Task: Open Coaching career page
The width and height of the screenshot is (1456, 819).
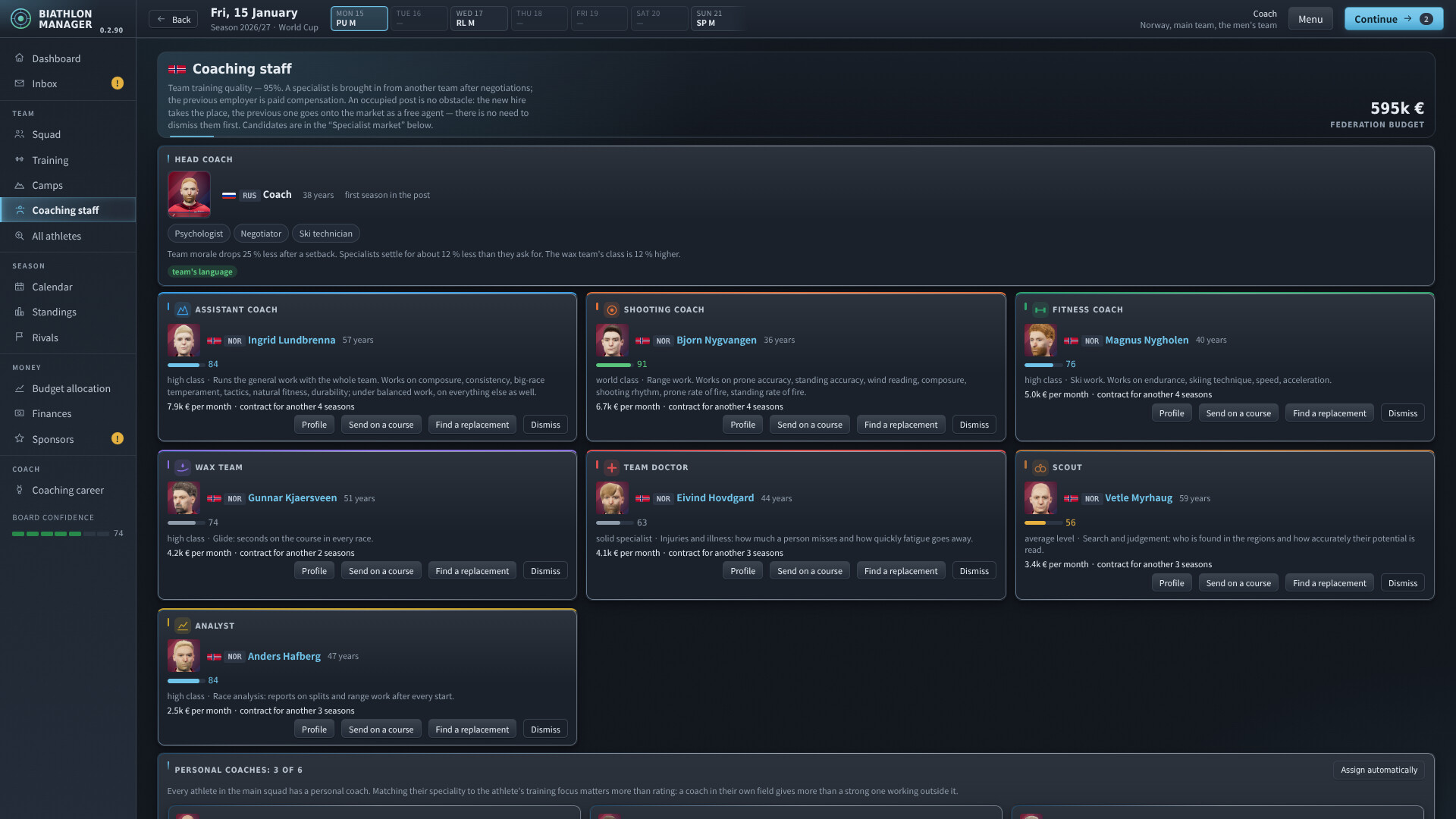Action: pos(68,490)
